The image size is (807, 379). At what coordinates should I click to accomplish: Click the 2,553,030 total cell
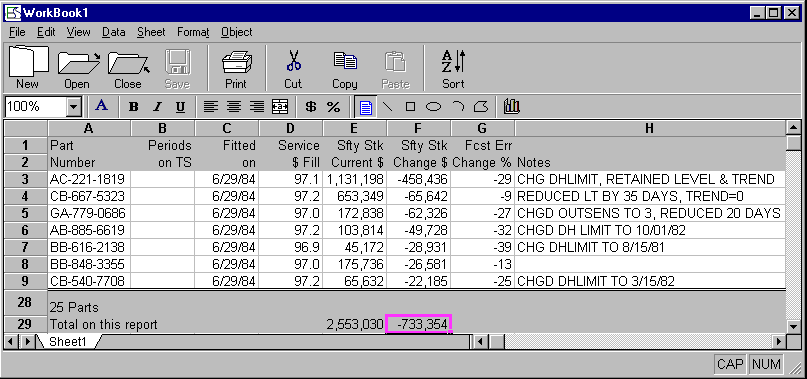355,324
